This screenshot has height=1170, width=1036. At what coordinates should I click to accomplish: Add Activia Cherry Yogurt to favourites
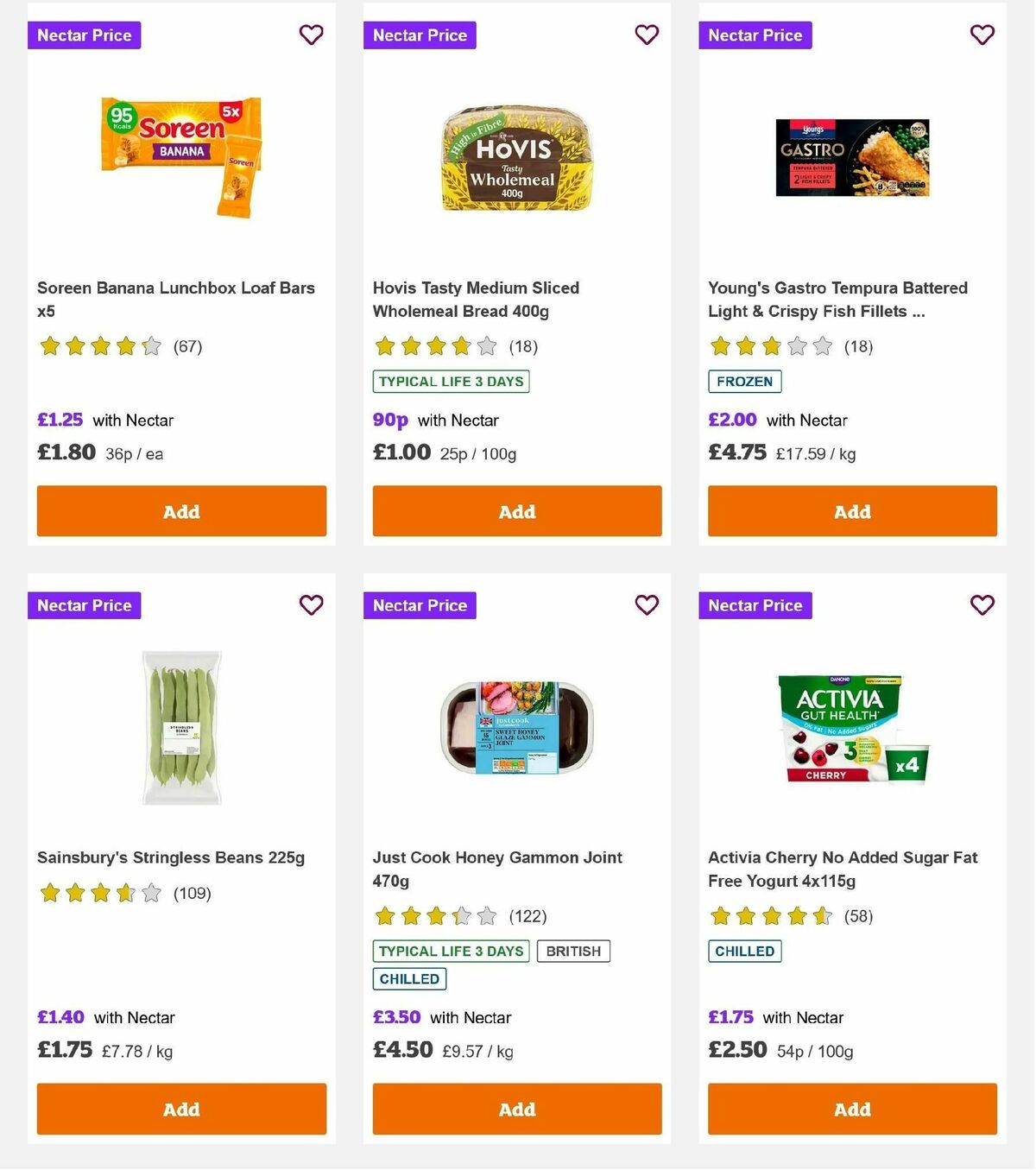click(982, 605)
